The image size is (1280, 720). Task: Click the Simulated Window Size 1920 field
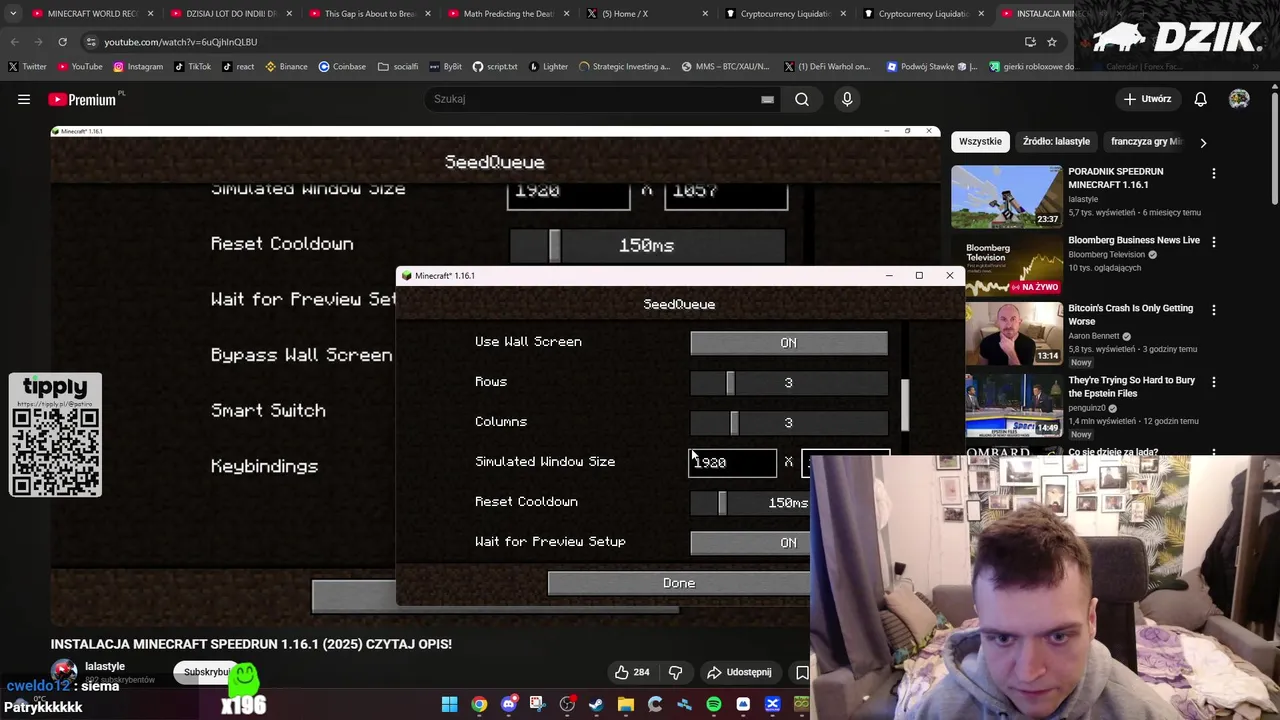click(x=732, y=463)
